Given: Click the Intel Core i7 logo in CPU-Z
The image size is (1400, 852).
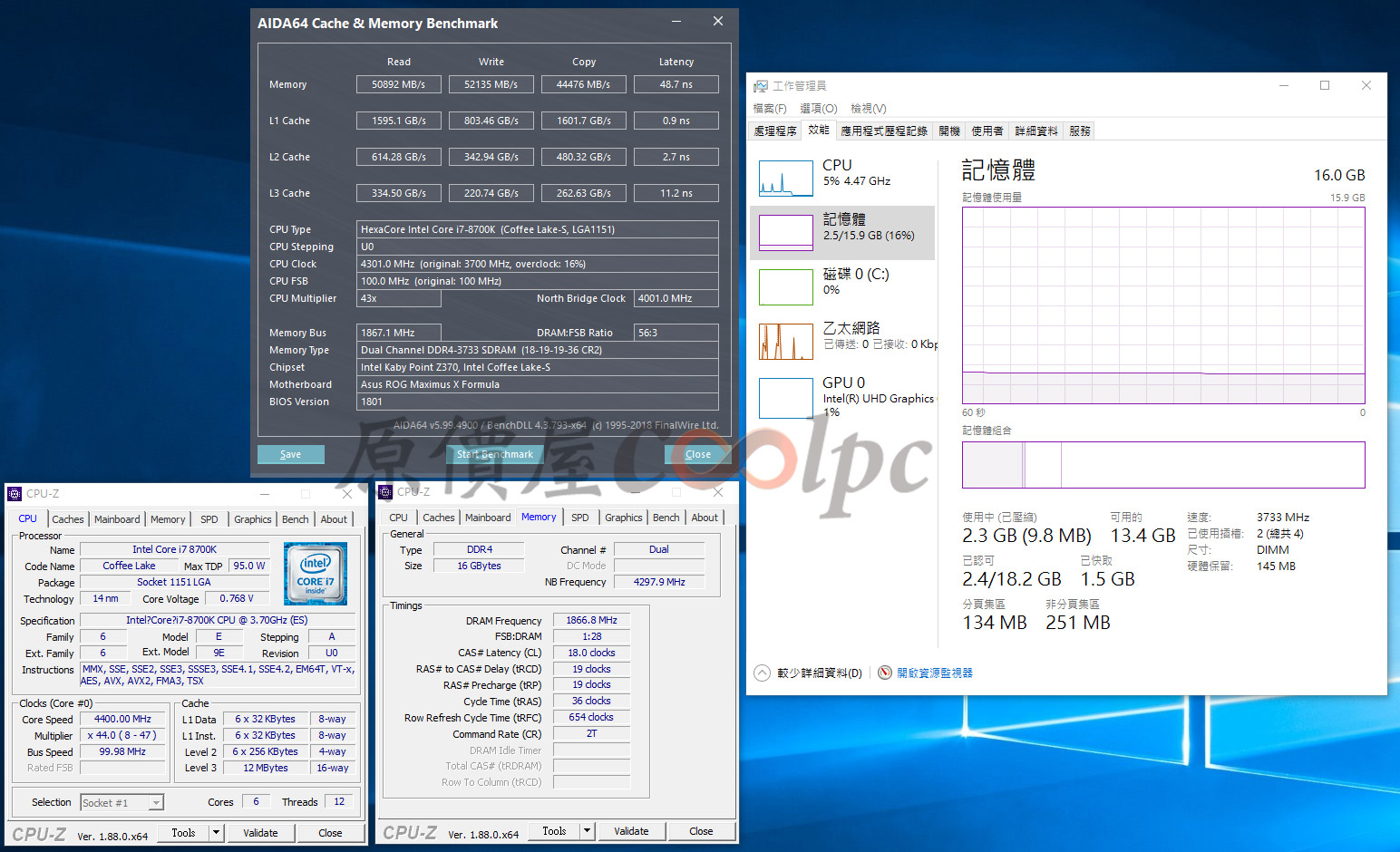Looking at the screenshot, I should click(316, 574).
